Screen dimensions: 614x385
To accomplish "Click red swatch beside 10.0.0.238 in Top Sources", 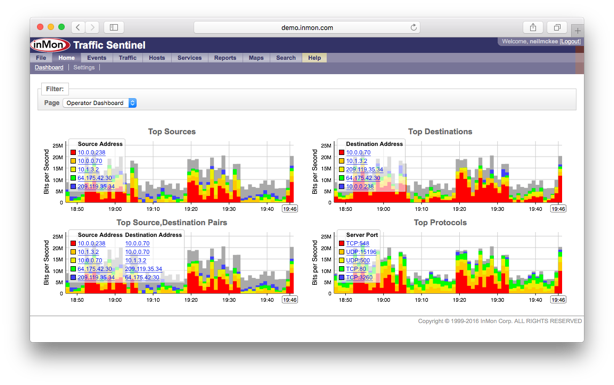I will pos(73,152).
